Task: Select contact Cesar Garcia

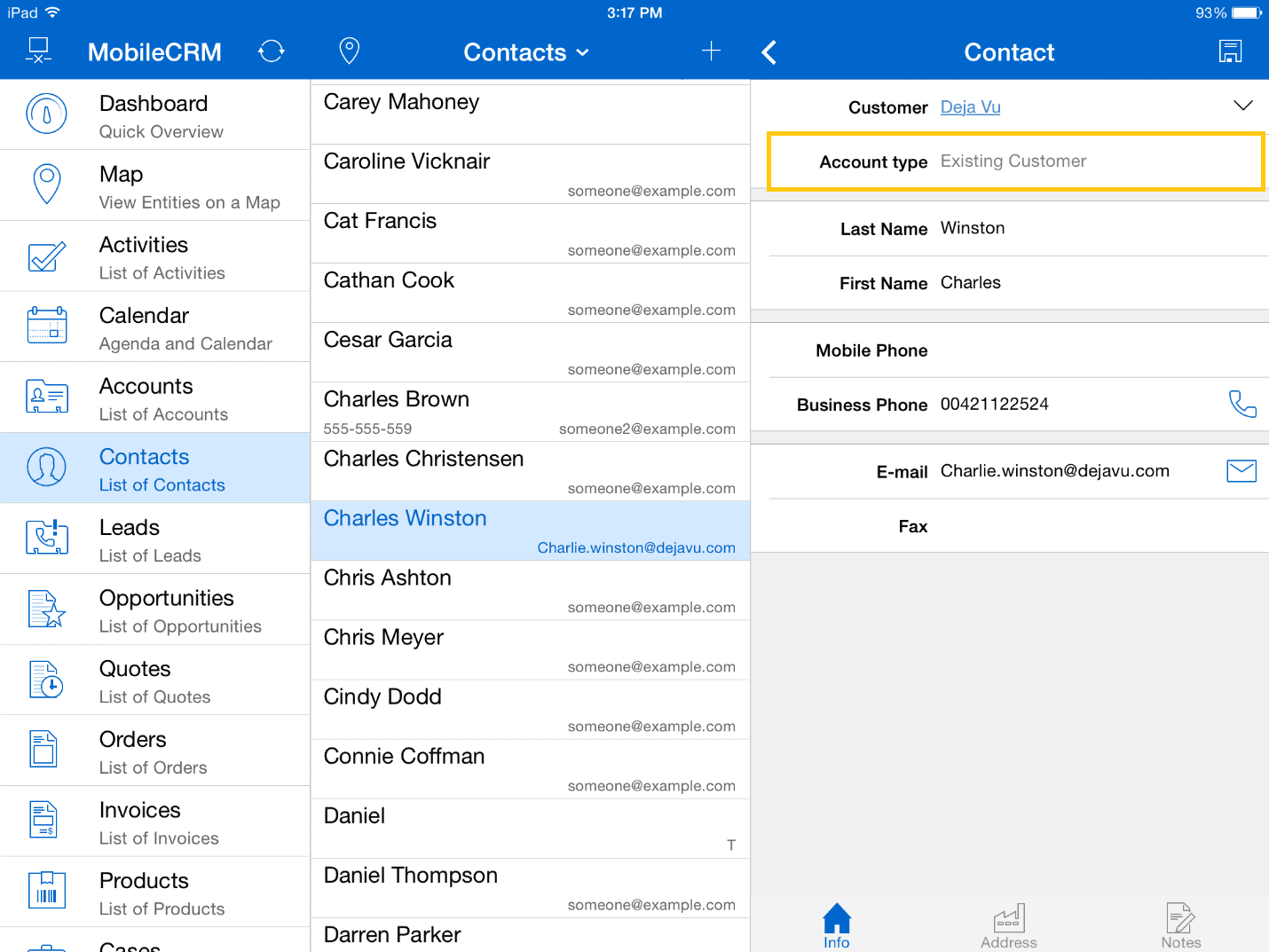Action: [x=530, y=352]
